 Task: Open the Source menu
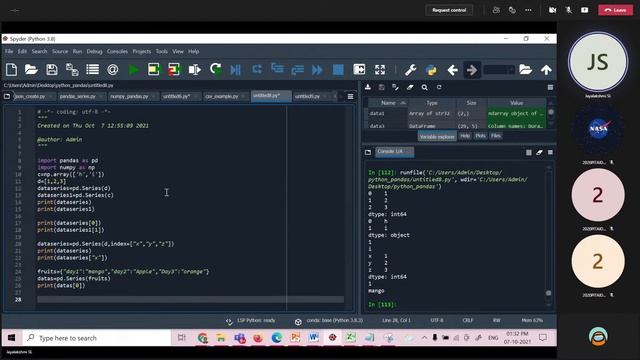coord(60,51)
